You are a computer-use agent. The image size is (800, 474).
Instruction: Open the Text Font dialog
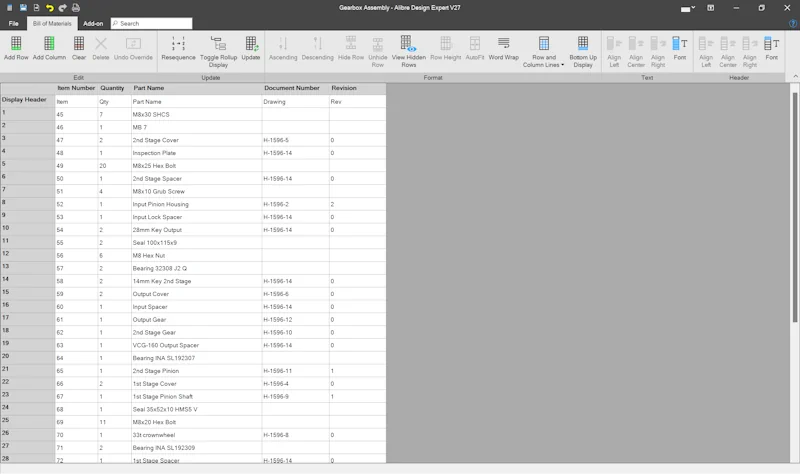coord(680,48)
